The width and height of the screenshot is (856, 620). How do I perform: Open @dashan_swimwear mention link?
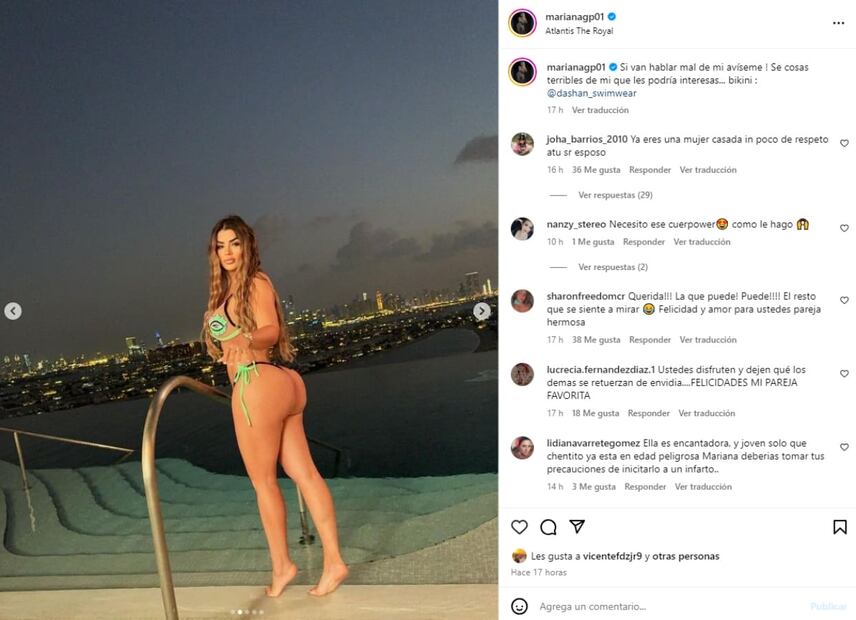tap(591, 93)
